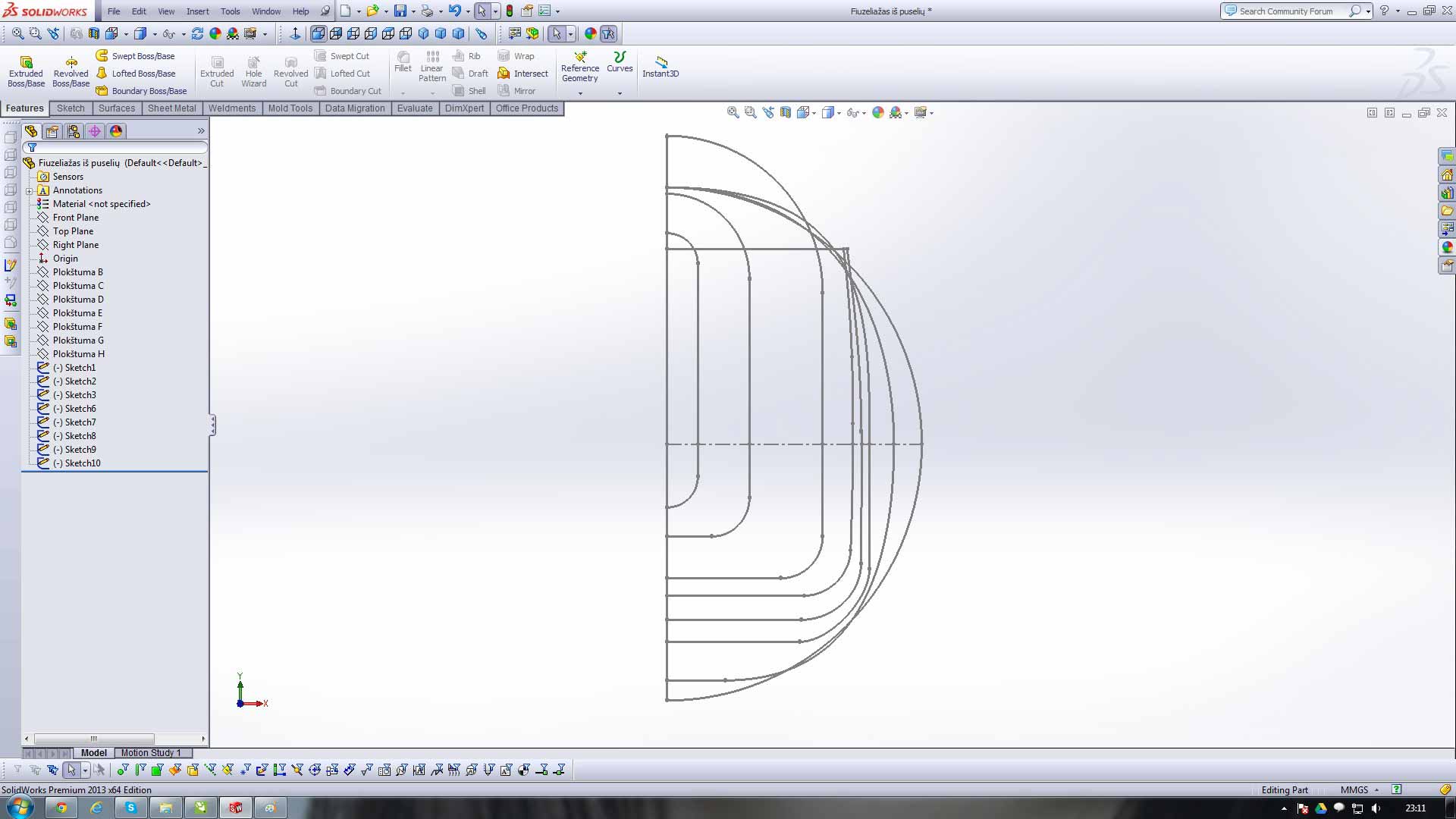Open Reference Geometry dropdown arrow
The width and height of the screenshot is (1456, 819).
point(580,93)
